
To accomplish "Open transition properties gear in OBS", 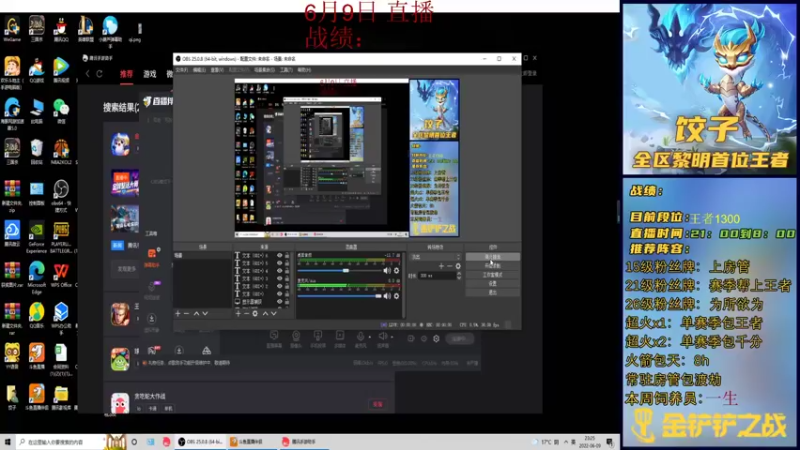I will [x=458, y=266].
